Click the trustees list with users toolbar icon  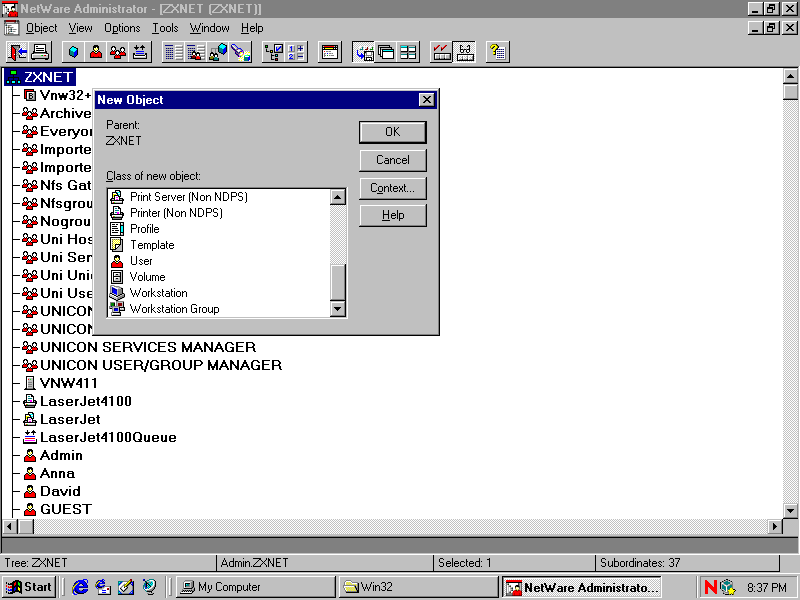[x=196, y=52]
